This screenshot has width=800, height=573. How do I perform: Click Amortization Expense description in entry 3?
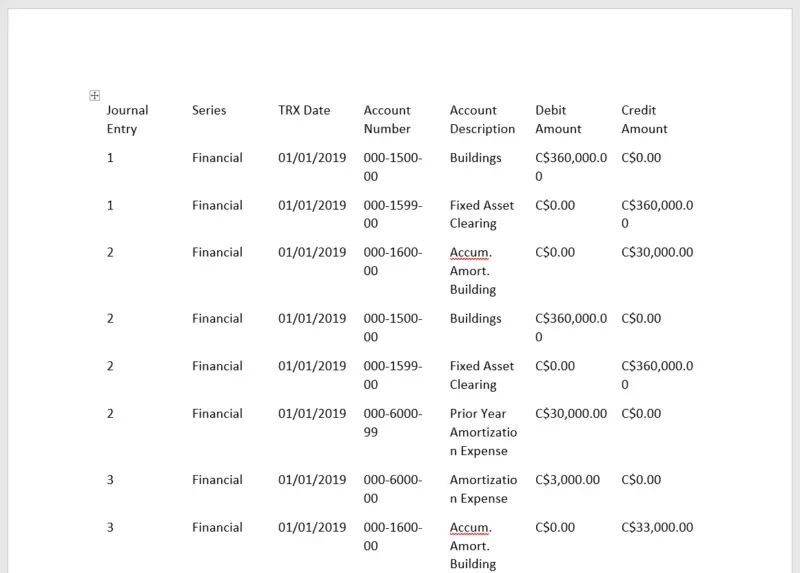pyautogui.click(x=483, y=489)
